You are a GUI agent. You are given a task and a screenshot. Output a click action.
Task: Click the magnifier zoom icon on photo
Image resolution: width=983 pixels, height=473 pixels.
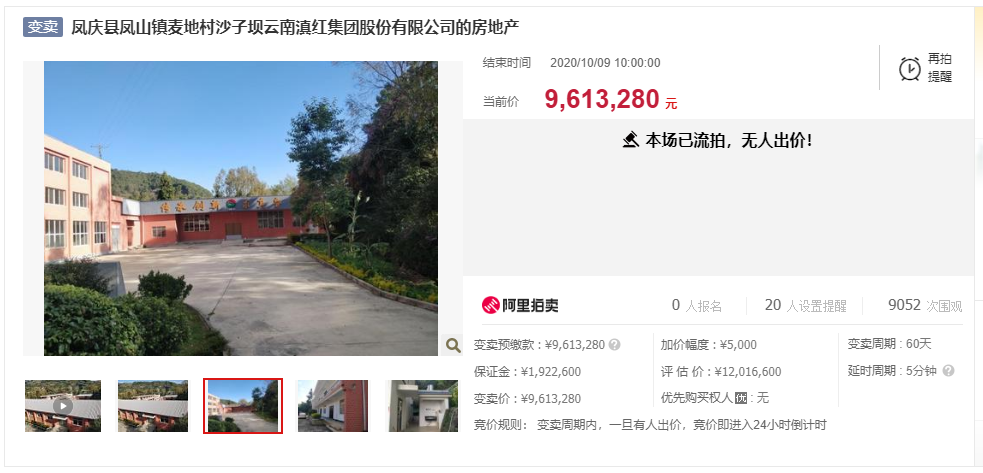[x=453, y=344]
